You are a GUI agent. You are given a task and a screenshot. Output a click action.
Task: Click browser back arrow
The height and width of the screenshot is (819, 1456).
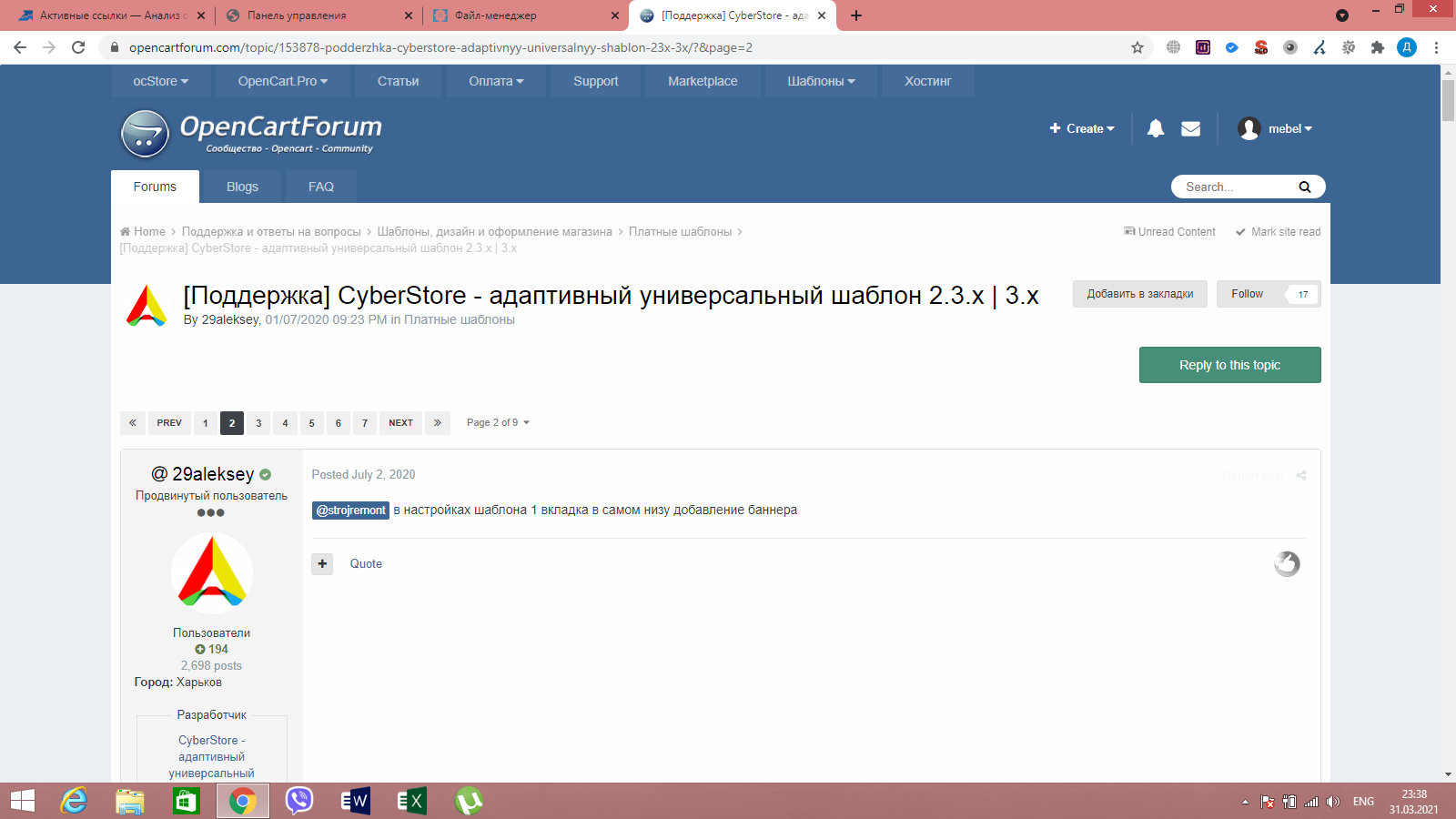point(20,47)
